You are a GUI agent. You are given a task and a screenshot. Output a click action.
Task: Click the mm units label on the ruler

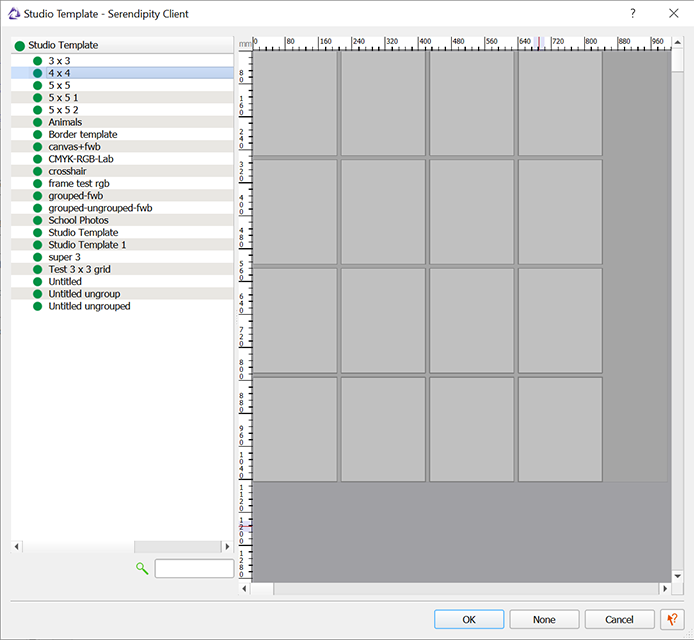(244, 44)
